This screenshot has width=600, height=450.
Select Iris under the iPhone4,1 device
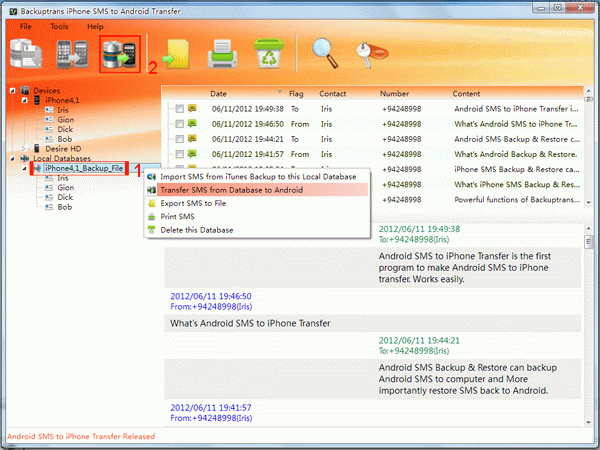coord(63,110)
